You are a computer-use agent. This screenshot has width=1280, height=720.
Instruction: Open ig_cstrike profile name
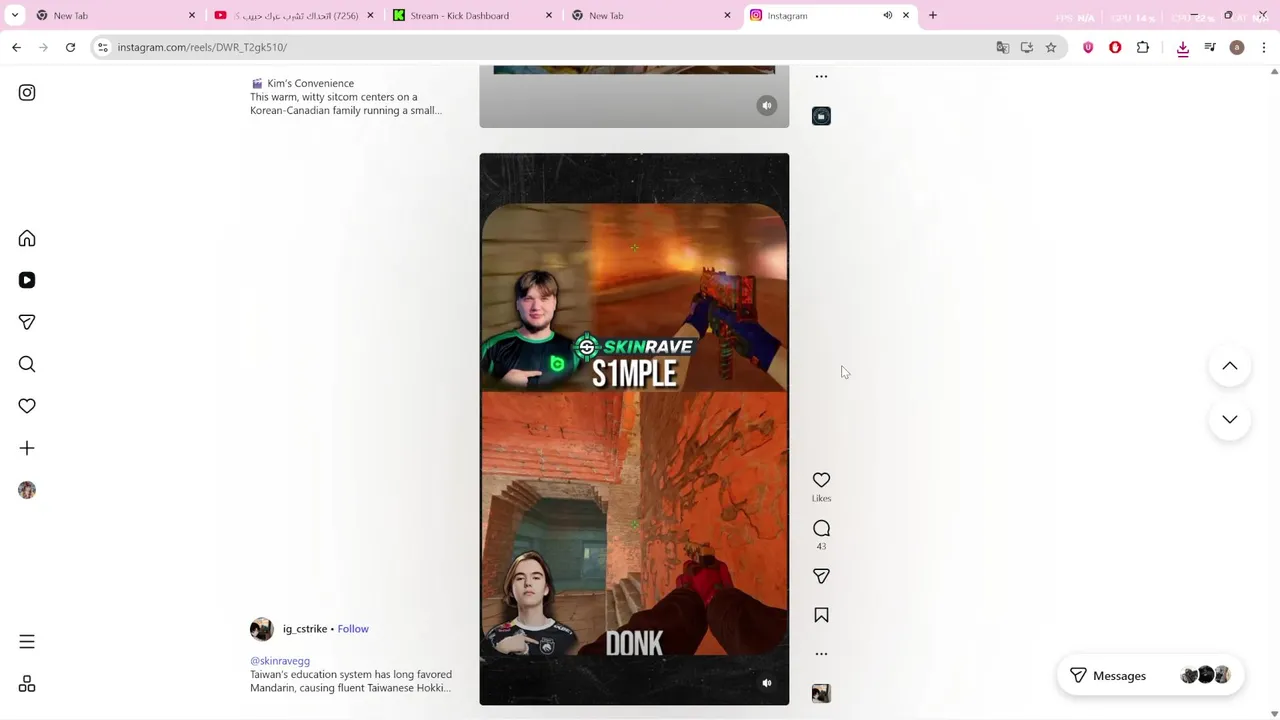point(305,629)
